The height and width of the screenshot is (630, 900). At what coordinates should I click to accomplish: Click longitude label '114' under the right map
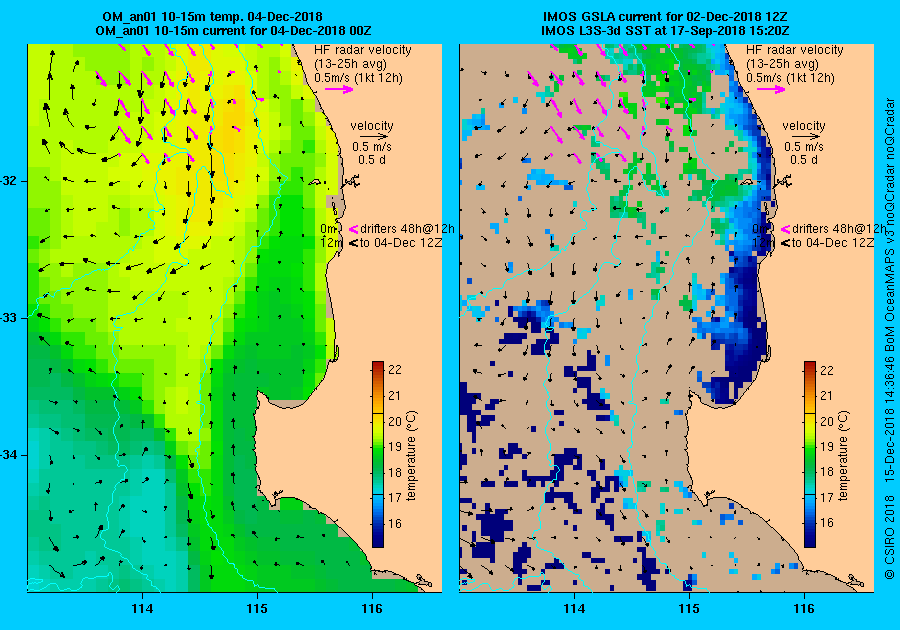tap(574, 609)
